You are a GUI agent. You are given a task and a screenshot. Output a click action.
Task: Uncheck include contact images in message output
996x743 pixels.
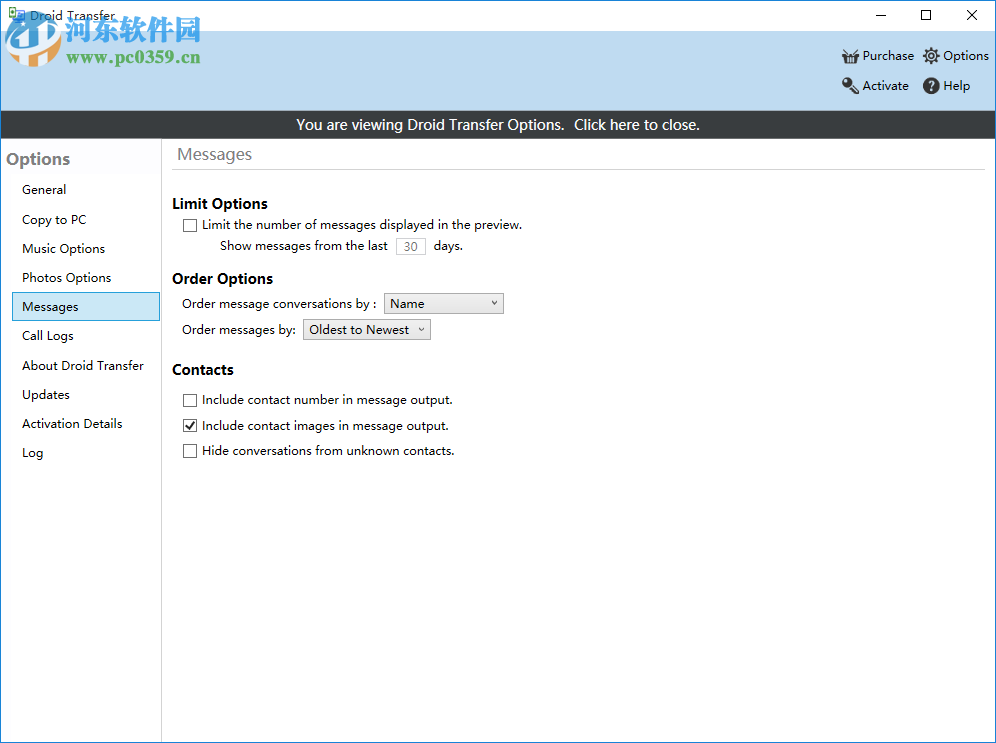[190, 425]
